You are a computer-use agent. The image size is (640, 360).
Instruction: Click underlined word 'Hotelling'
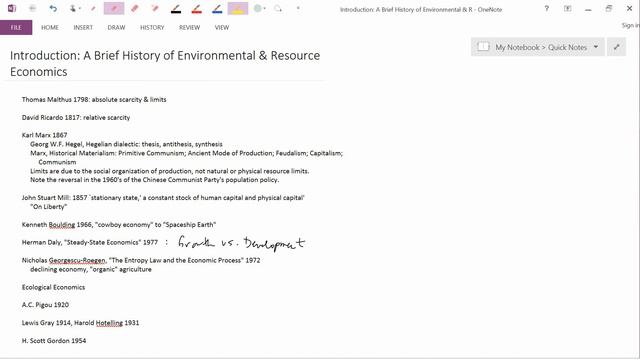point(109,323)
